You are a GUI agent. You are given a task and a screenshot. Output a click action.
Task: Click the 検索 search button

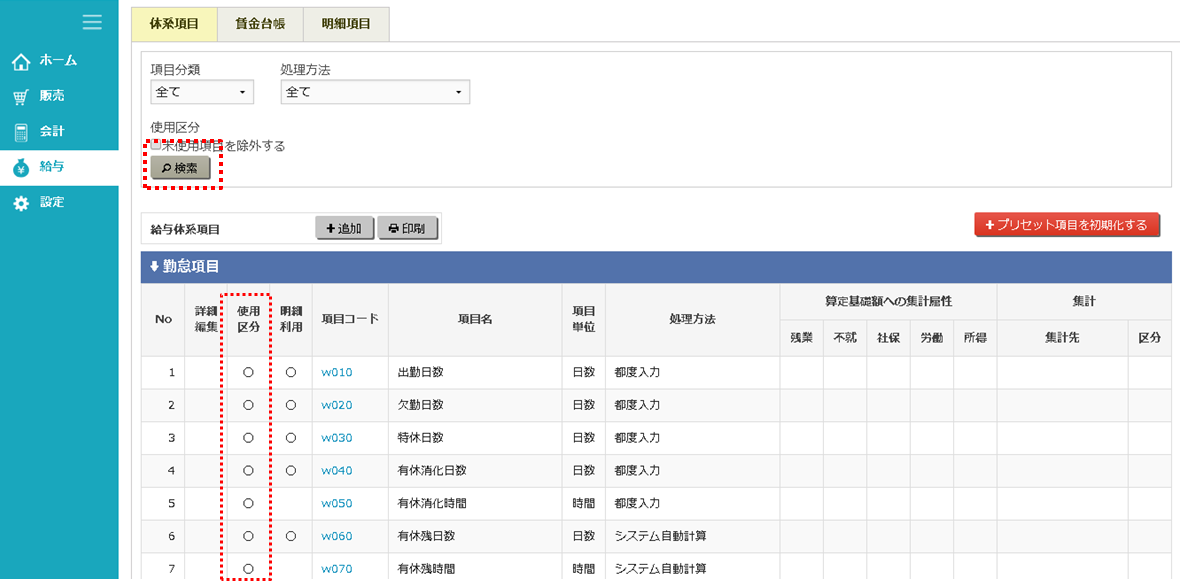[181, 168]
